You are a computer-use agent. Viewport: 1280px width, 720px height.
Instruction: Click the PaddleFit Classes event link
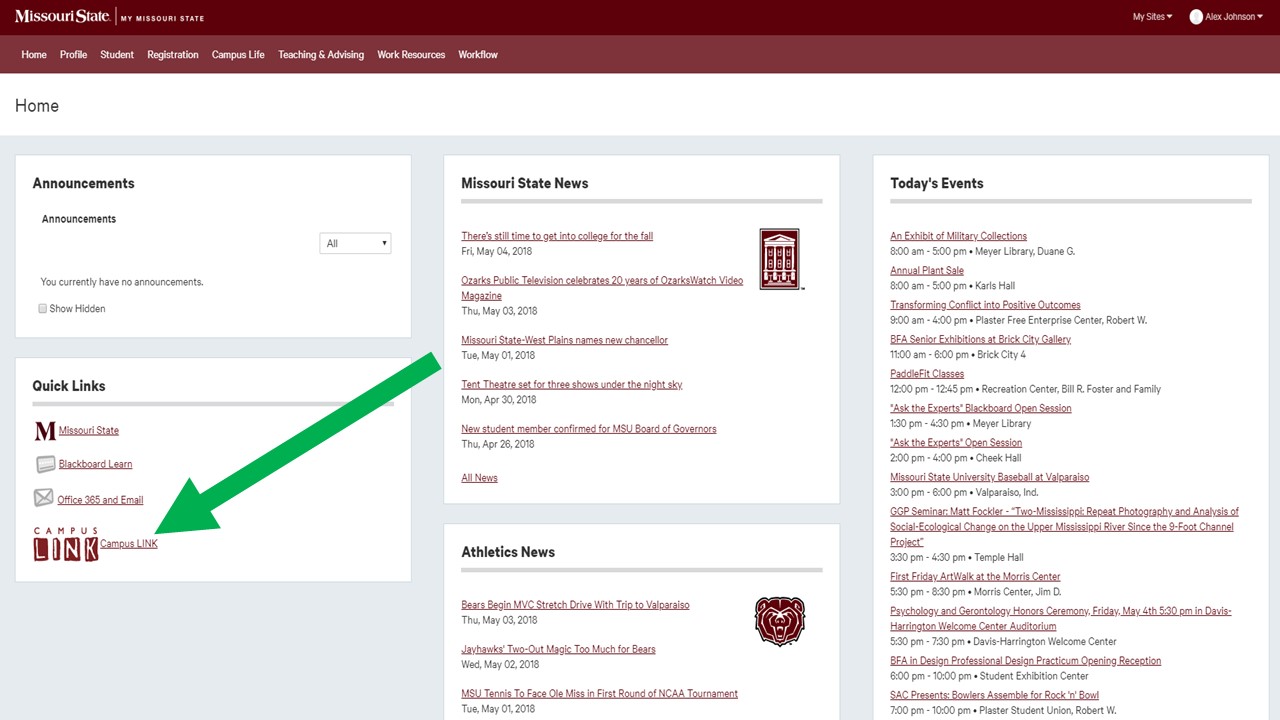(926, 373)
